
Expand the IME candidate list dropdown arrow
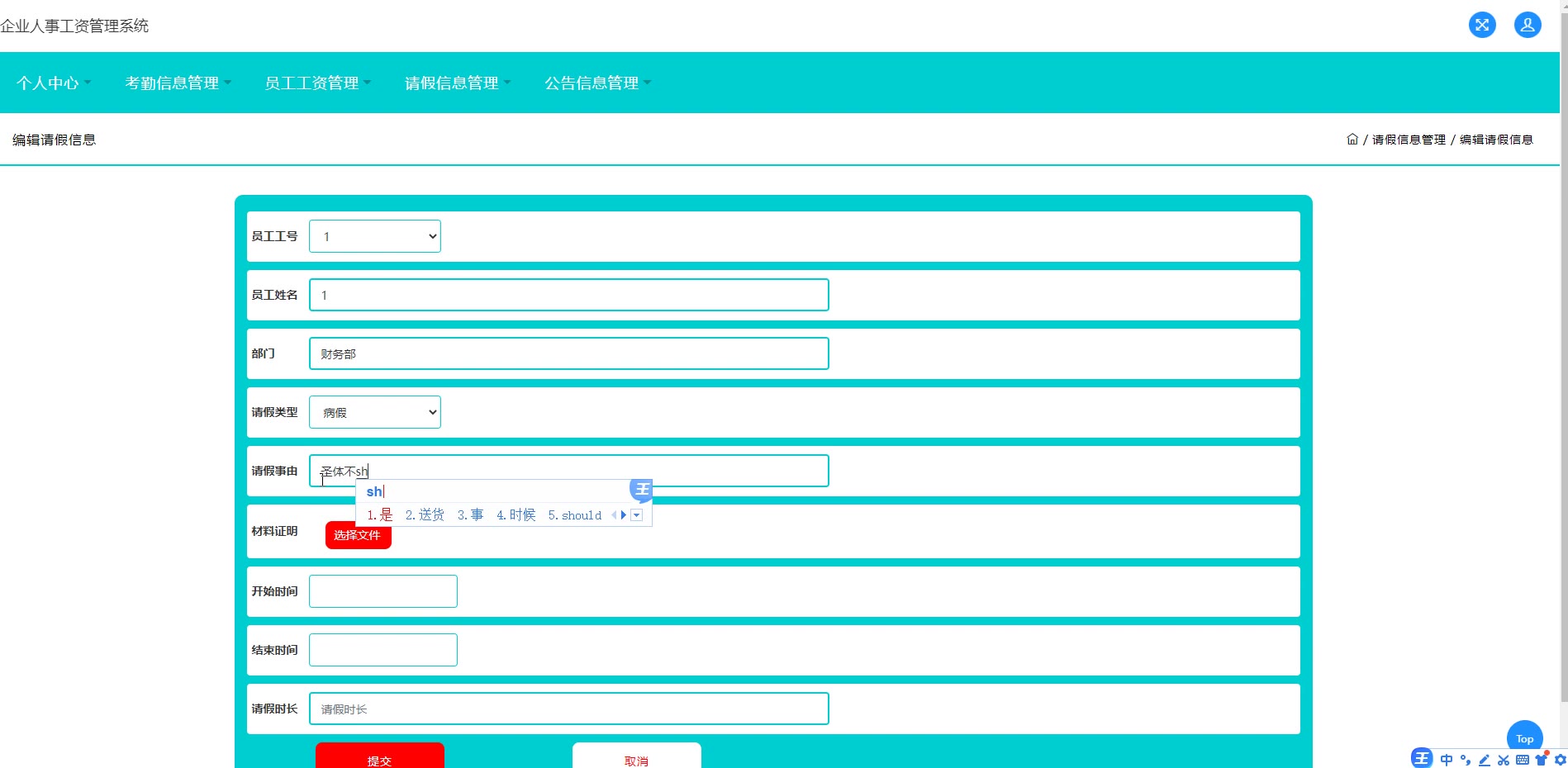(x=636, y=515)
